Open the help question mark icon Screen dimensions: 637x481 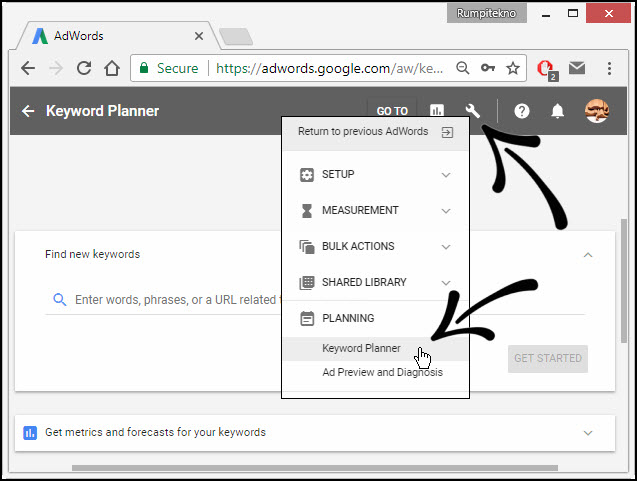click(x=522, y=111)
